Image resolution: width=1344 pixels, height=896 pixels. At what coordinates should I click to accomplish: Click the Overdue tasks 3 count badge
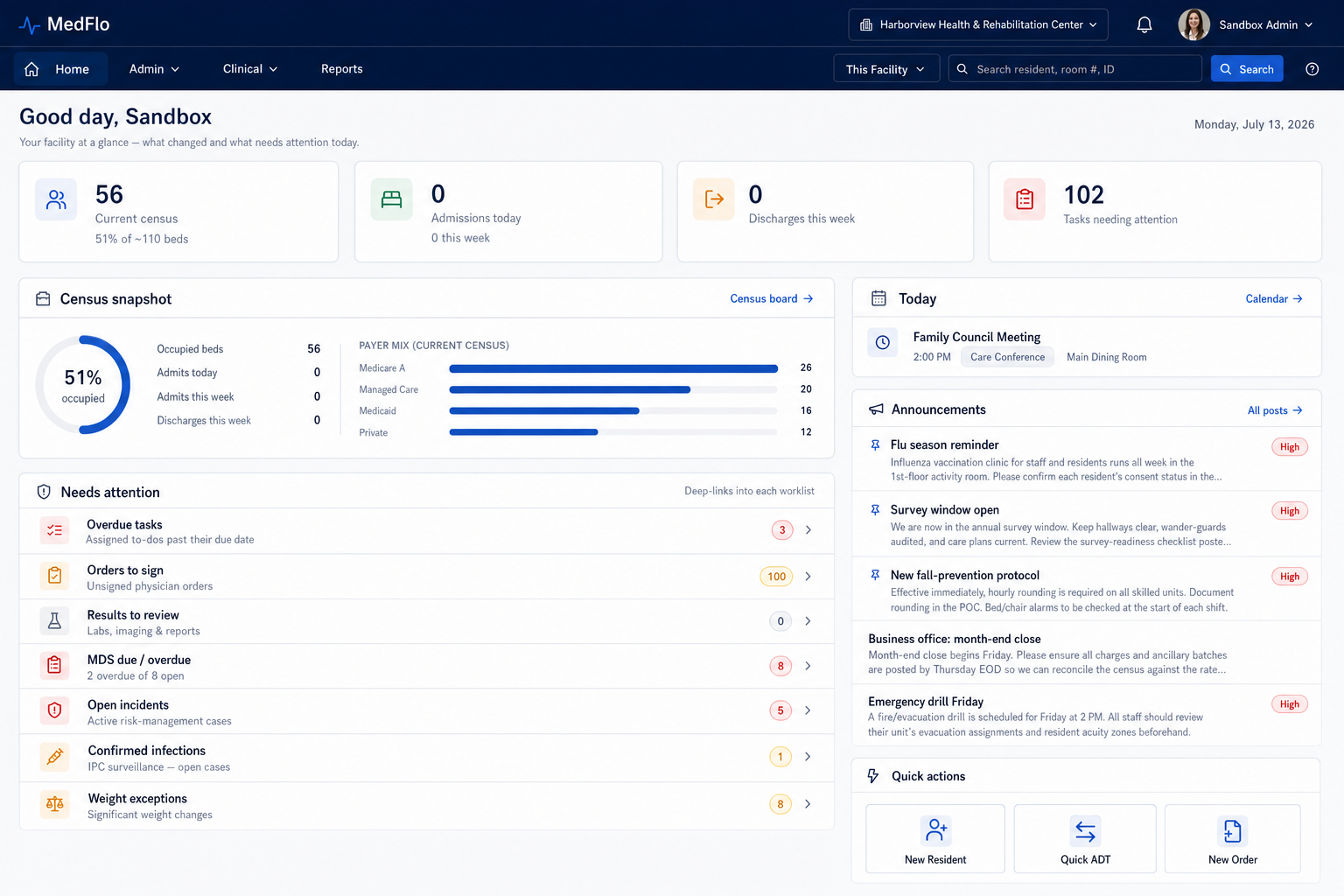(x=782, y=530)
